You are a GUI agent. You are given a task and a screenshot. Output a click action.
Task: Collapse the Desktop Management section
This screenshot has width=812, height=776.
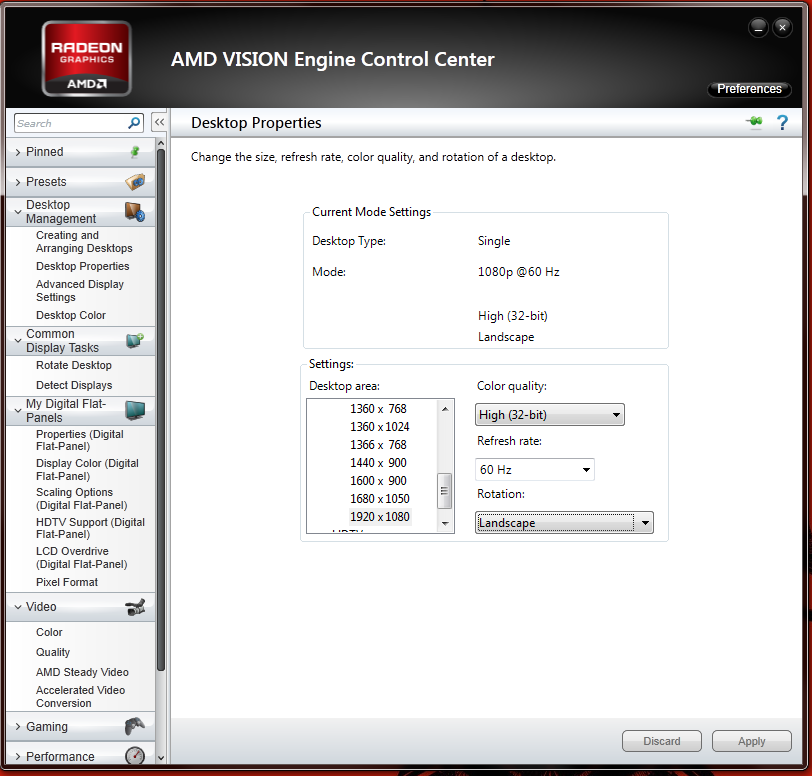pos(18,212)
